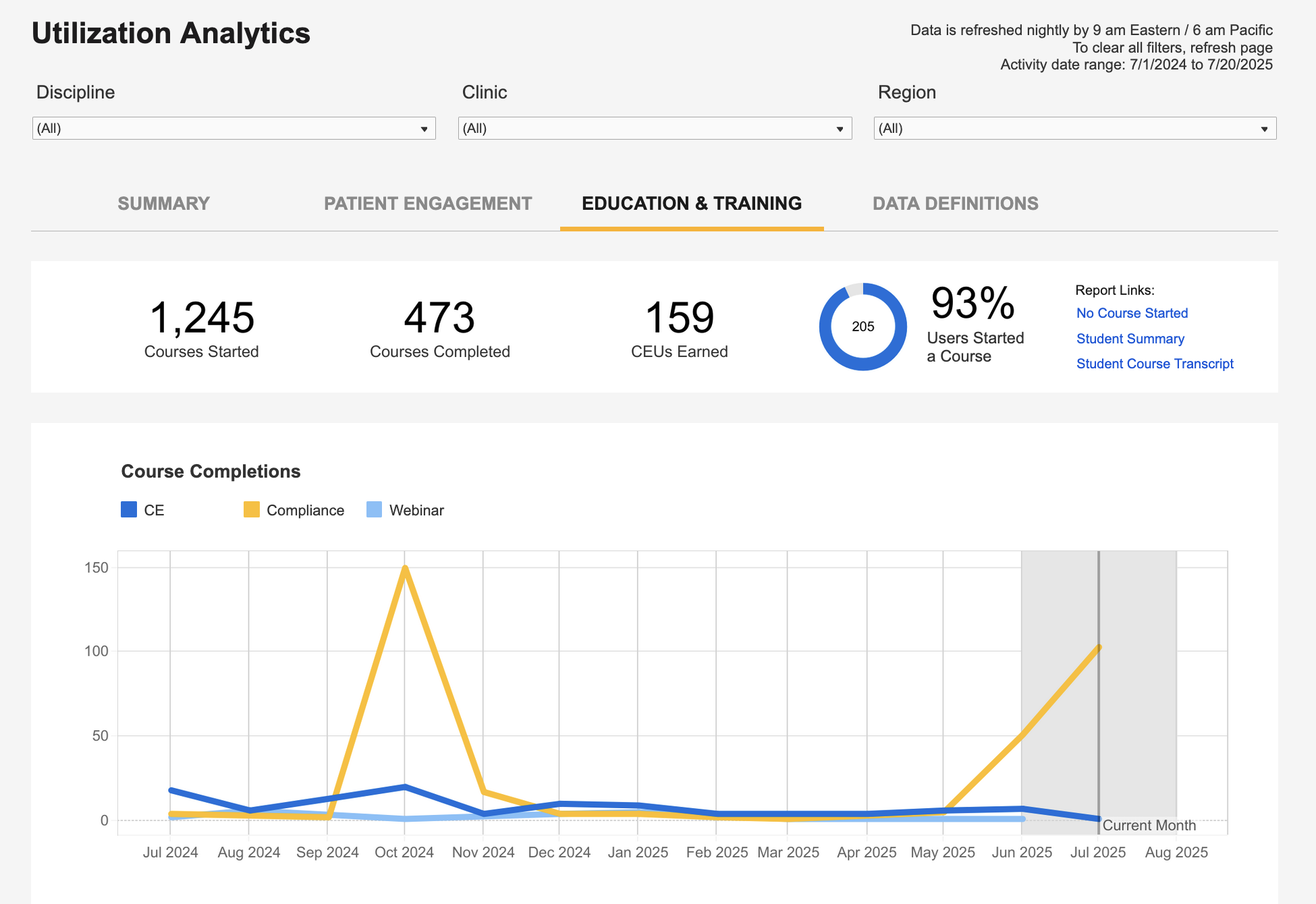Click the Activity date range text

pyautogui.click(x=1136, y=65)
